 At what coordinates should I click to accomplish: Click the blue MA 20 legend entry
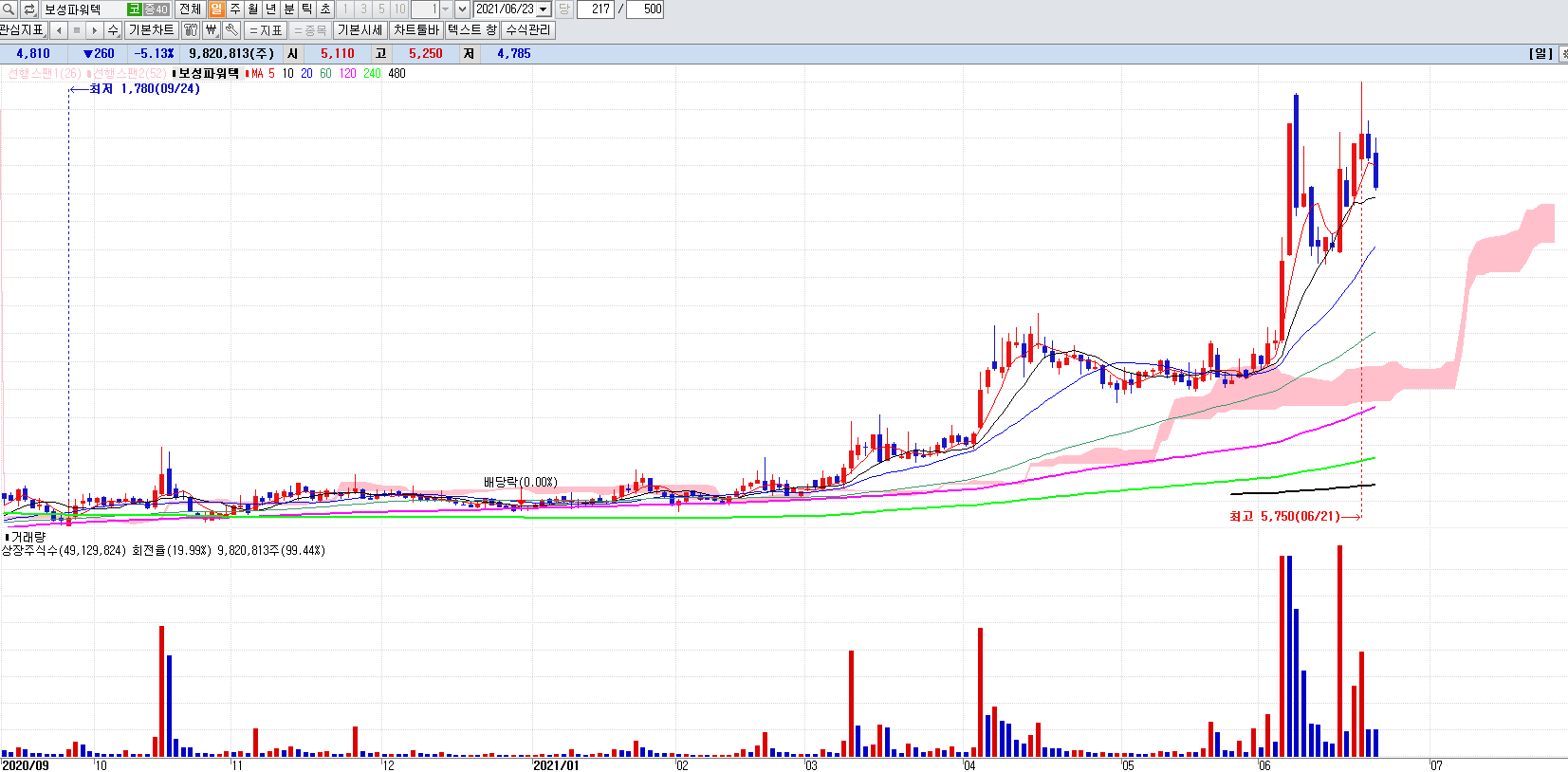click(x=306, y=73)
